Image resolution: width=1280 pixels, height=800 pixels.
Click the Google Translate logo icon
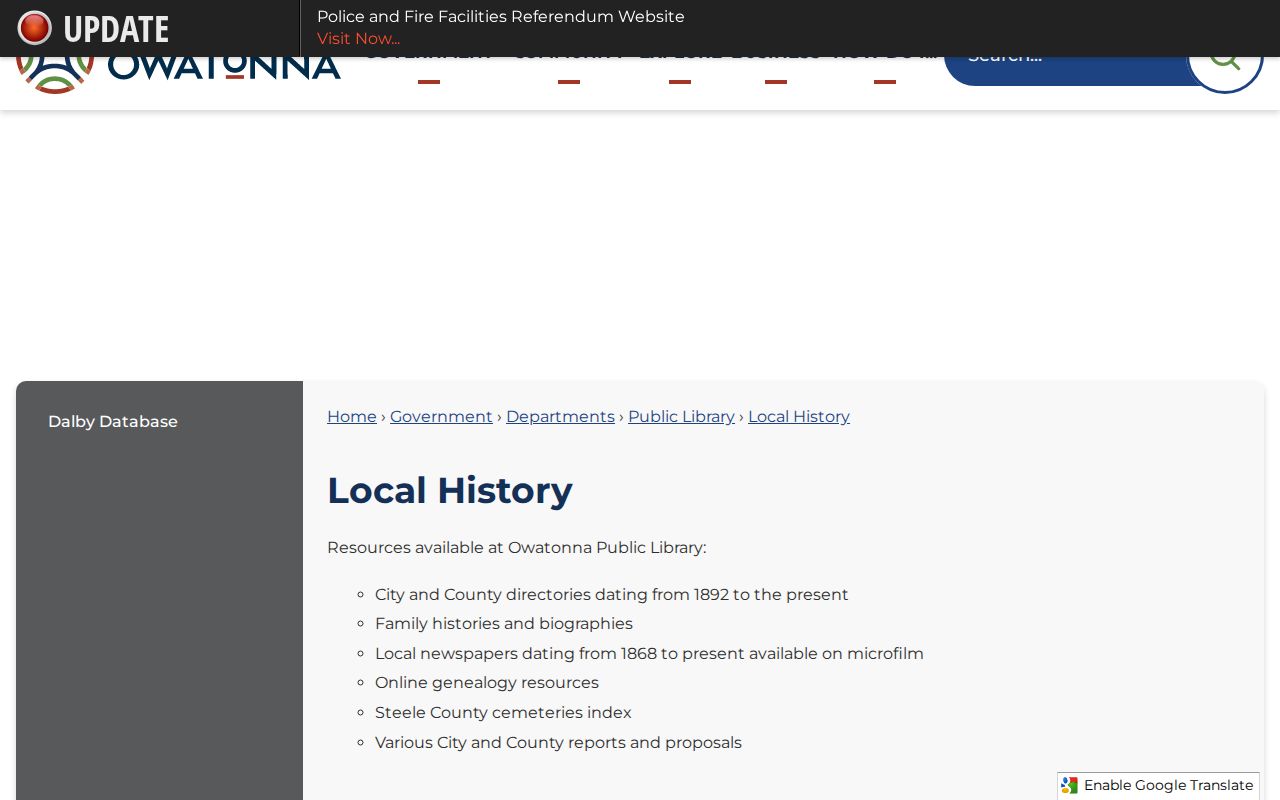click(x=1070, y=786)
